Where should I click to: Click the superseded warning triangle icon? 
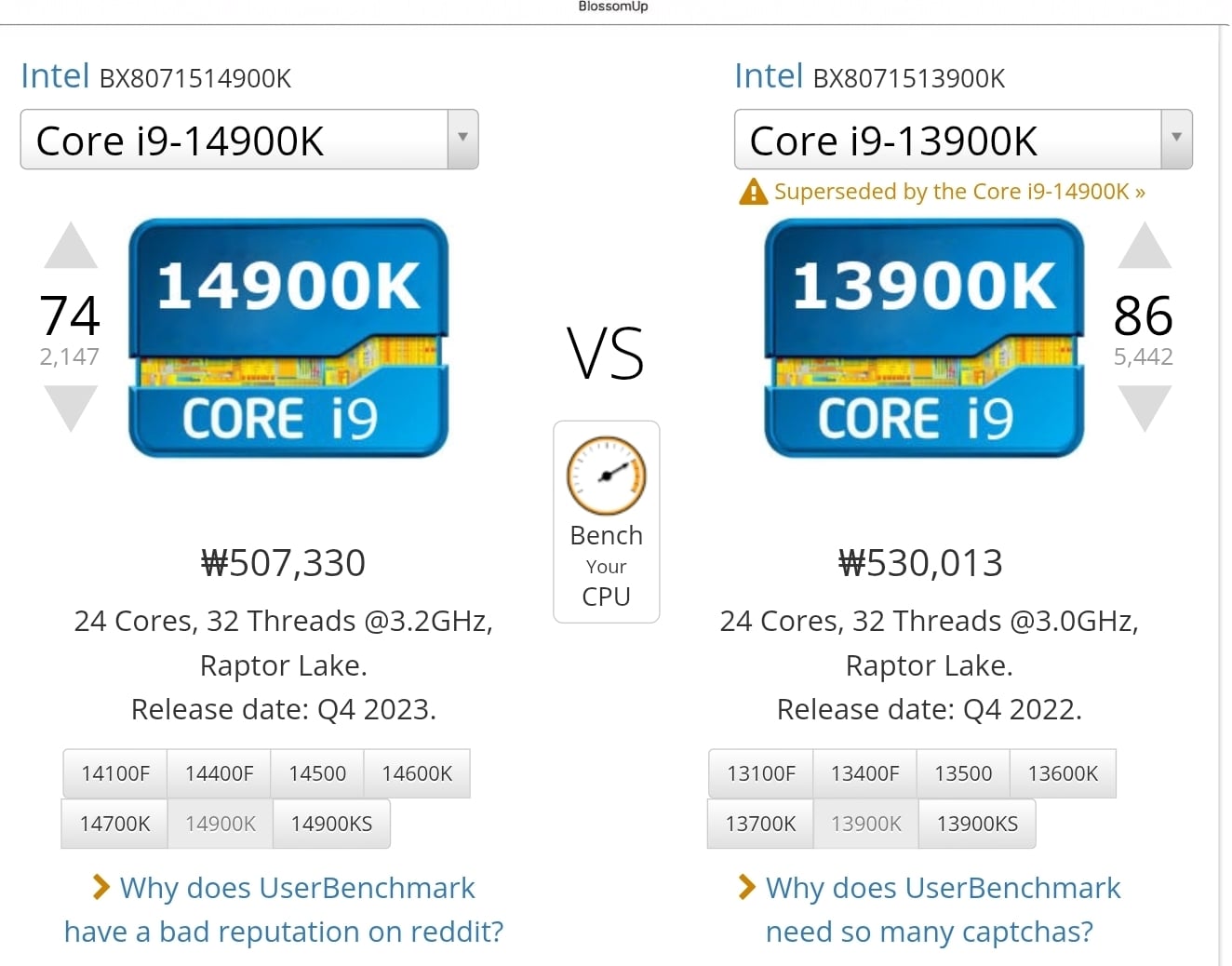click(753, 192)
